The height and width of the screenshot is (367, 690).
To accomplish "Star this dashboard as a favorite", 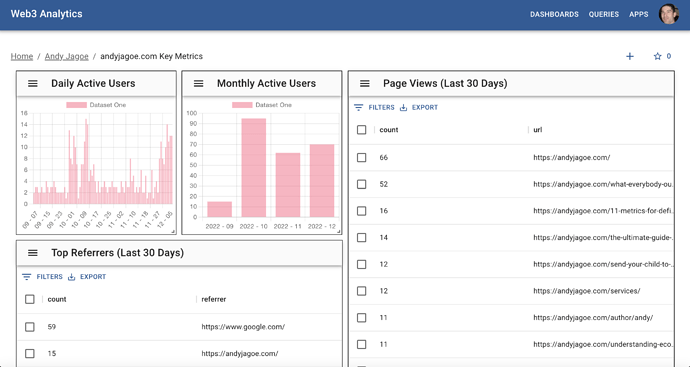I will [657, 56].
